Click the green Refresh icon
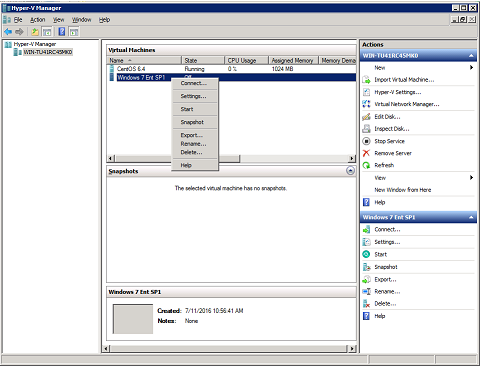This screenshot has width=480, height=366. [366, 165]
